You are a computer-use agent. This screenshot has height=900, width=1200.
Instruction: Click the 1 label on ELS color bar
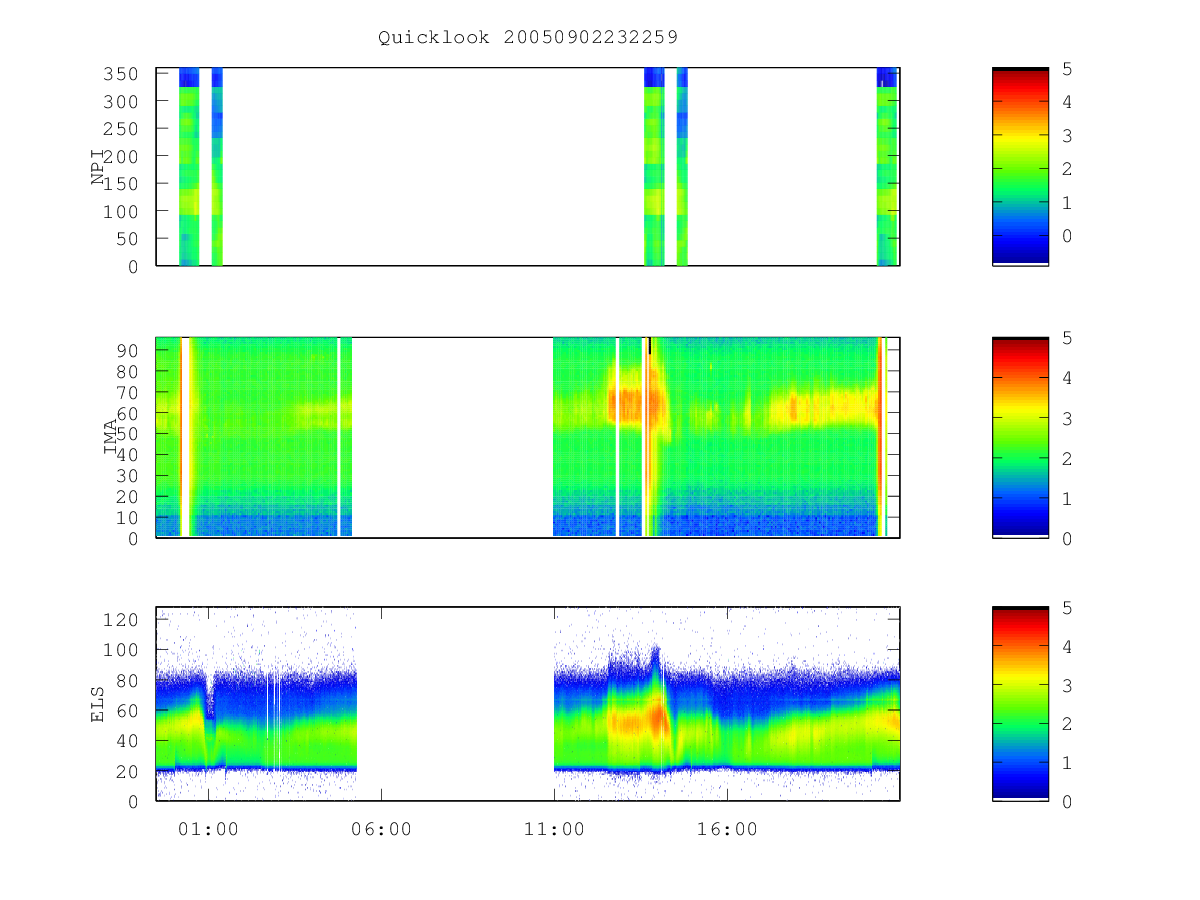click(1068, 762)
